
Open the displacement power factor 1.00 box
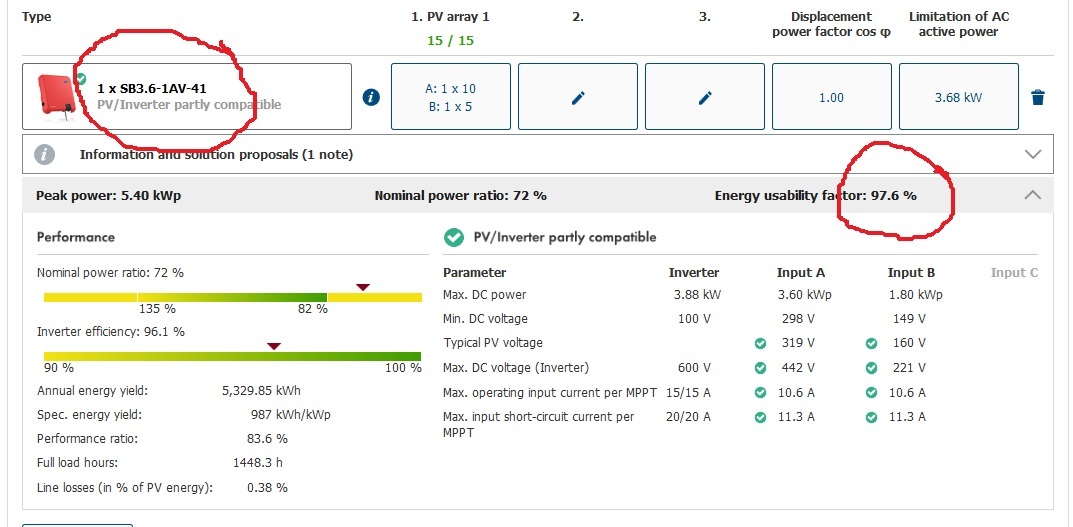[831, 97]
